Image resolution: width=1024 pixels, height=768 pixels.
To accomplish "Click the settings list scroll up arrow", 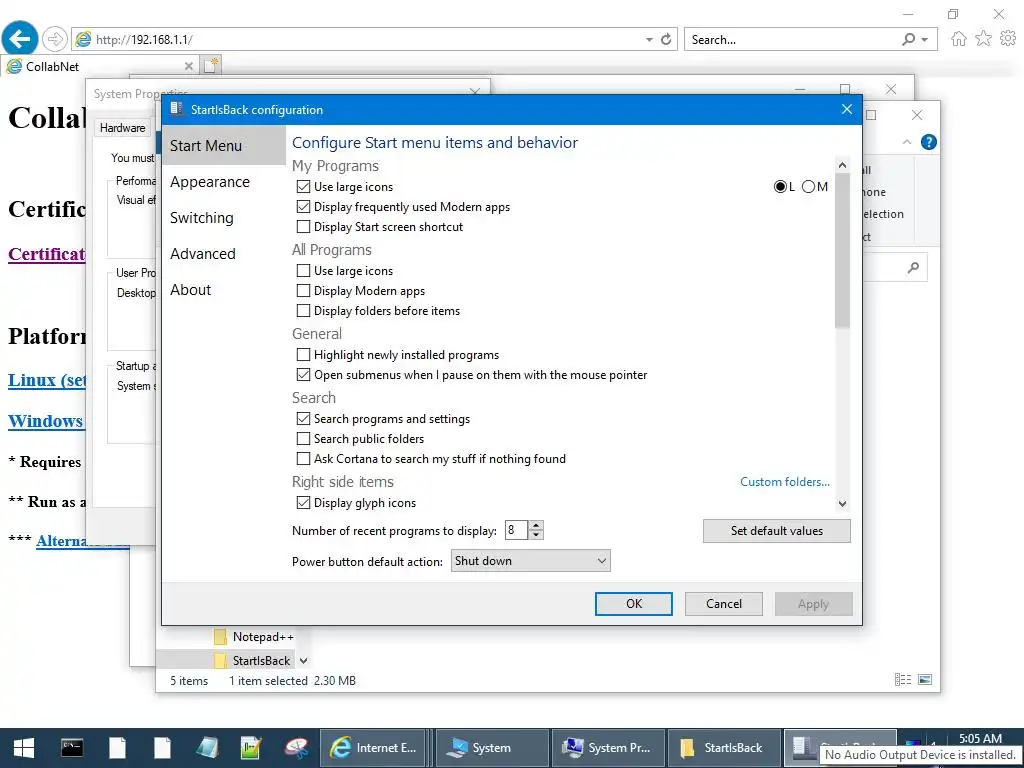I will click(842, 165).
